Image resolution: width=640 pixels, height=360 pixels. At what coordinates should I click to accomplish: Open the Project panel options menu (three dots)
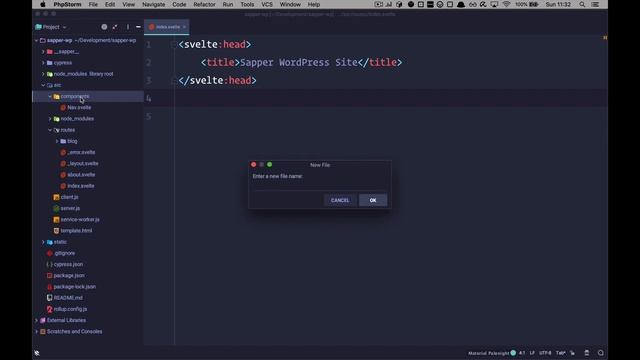click(x=128, y=27)
